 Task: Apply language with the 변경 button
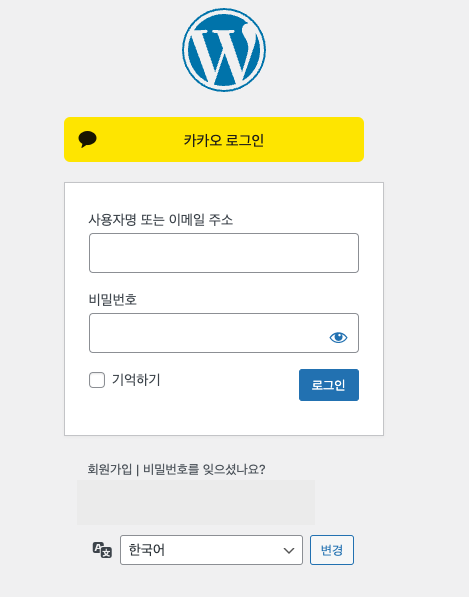click(332, 550)
